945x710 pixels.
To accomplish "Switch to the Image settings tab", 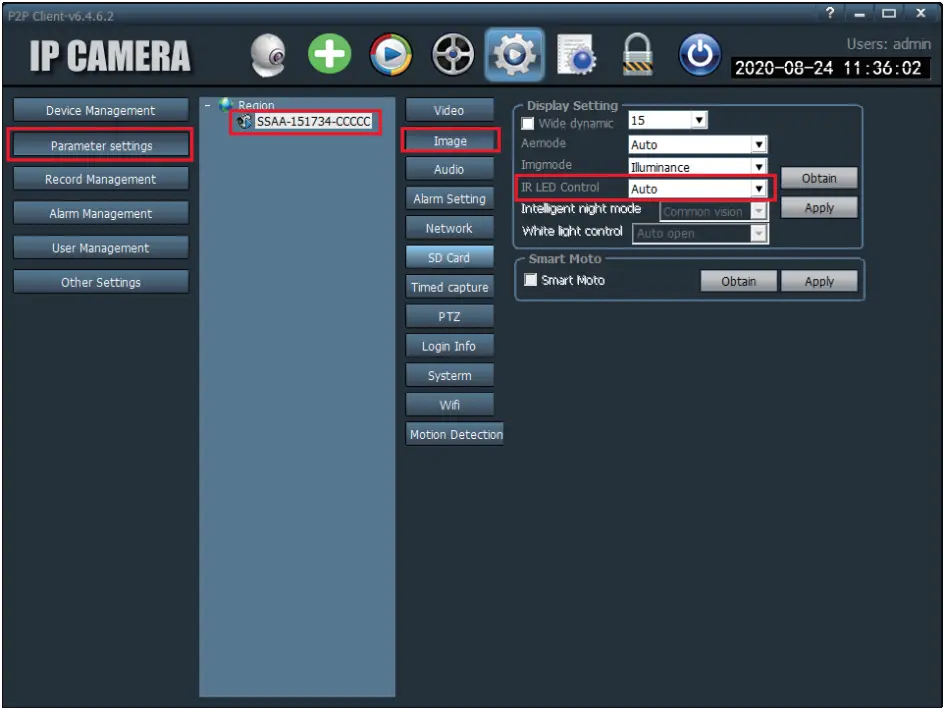I will point(450,140).
